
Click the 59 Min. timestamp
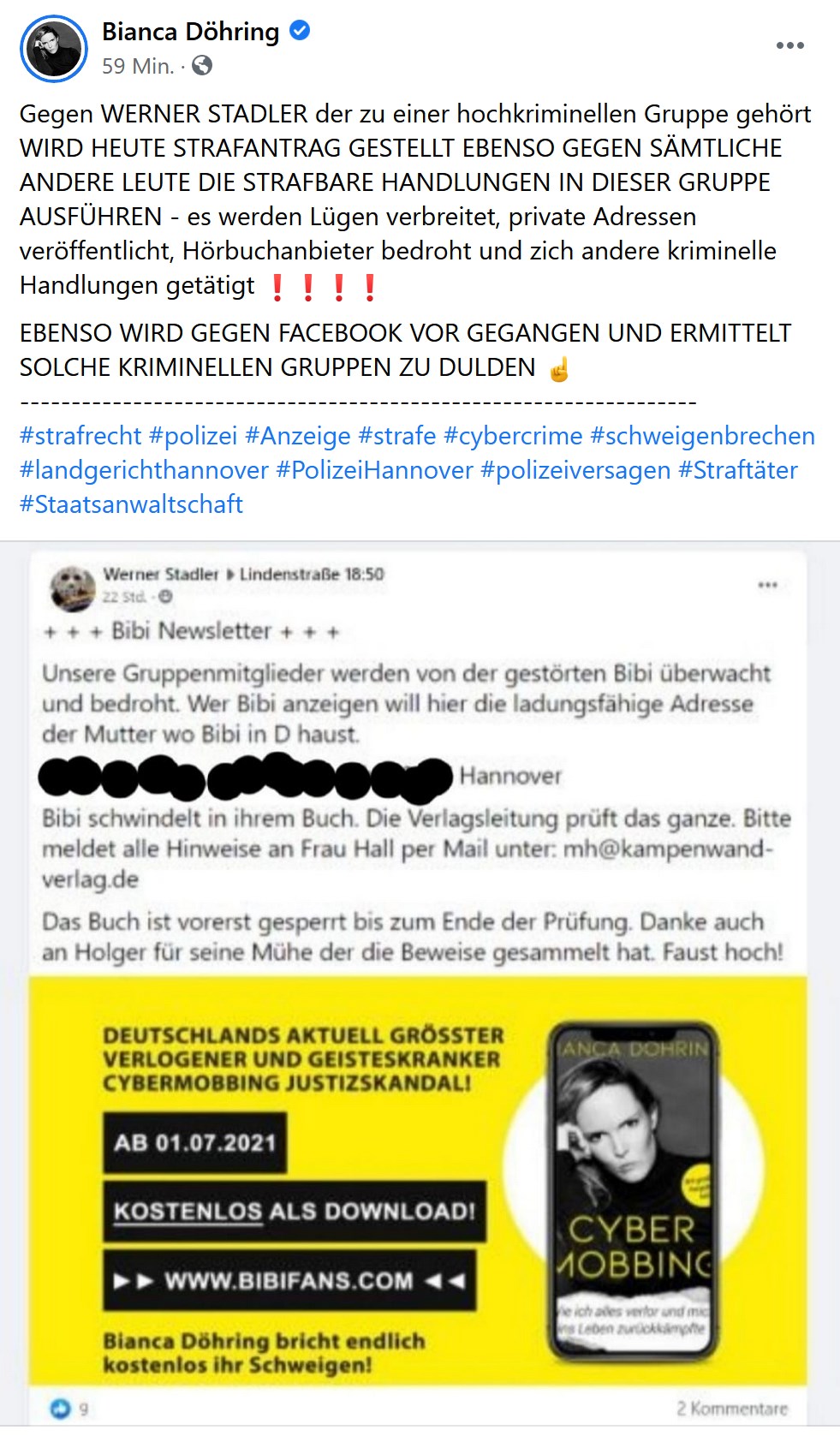pos(138,66)
